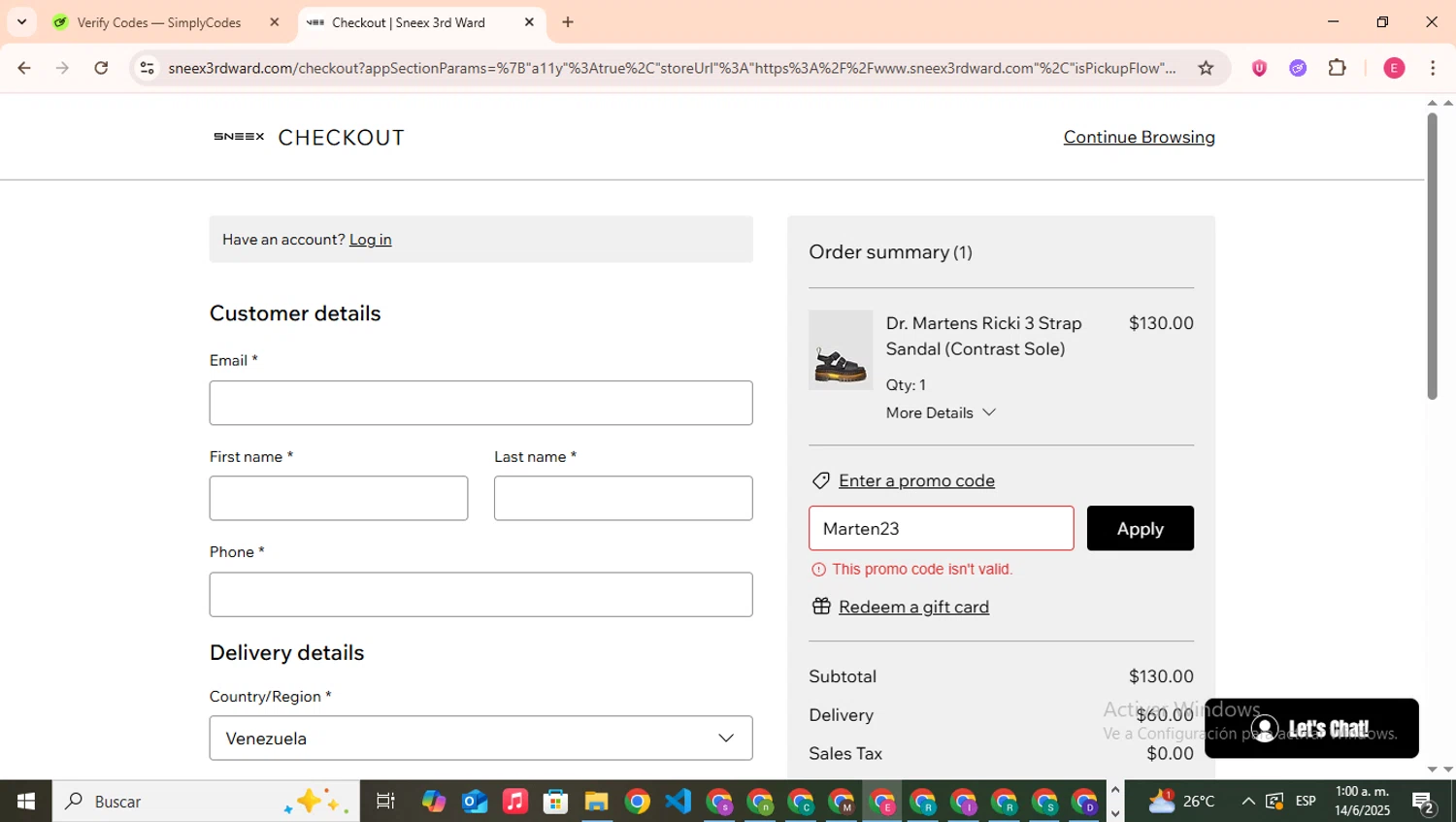This screenshot has width=1456, height=822.
Task: Open the weather 26°C widget
Action: pyautogui.click(x=1181, y=801)
